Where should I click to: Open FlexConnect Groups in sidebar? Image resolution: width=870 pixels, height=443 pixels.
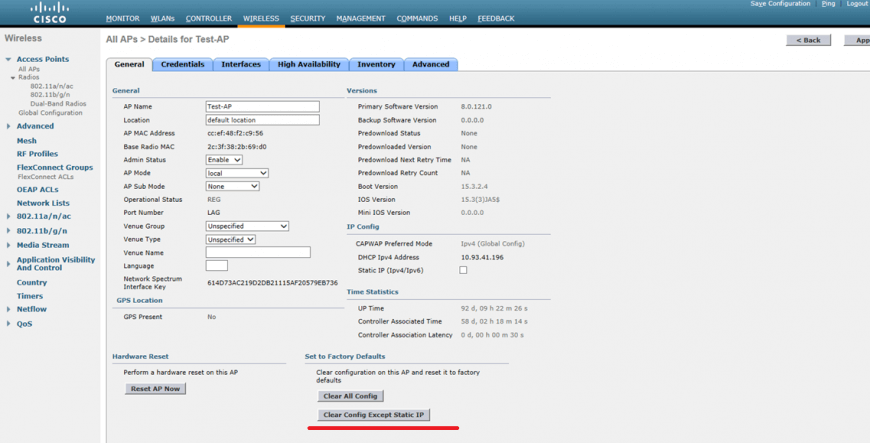55,167
